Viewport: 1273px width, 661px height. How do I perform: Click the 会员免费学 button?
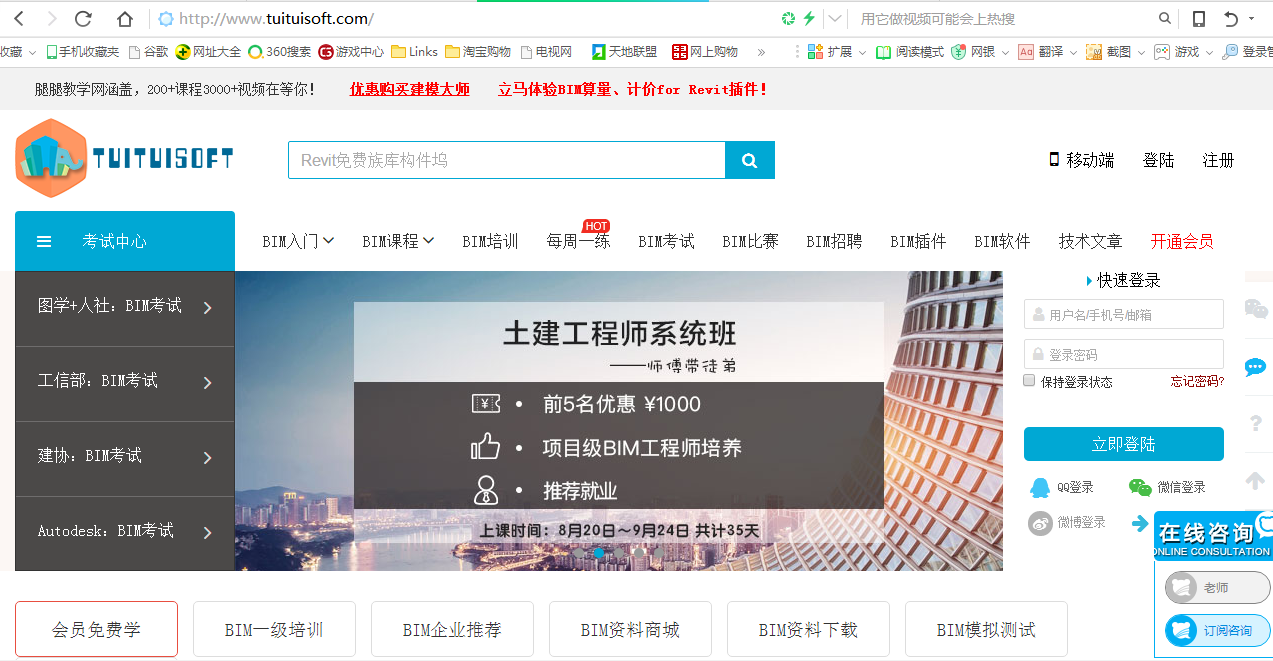(96, 629)
